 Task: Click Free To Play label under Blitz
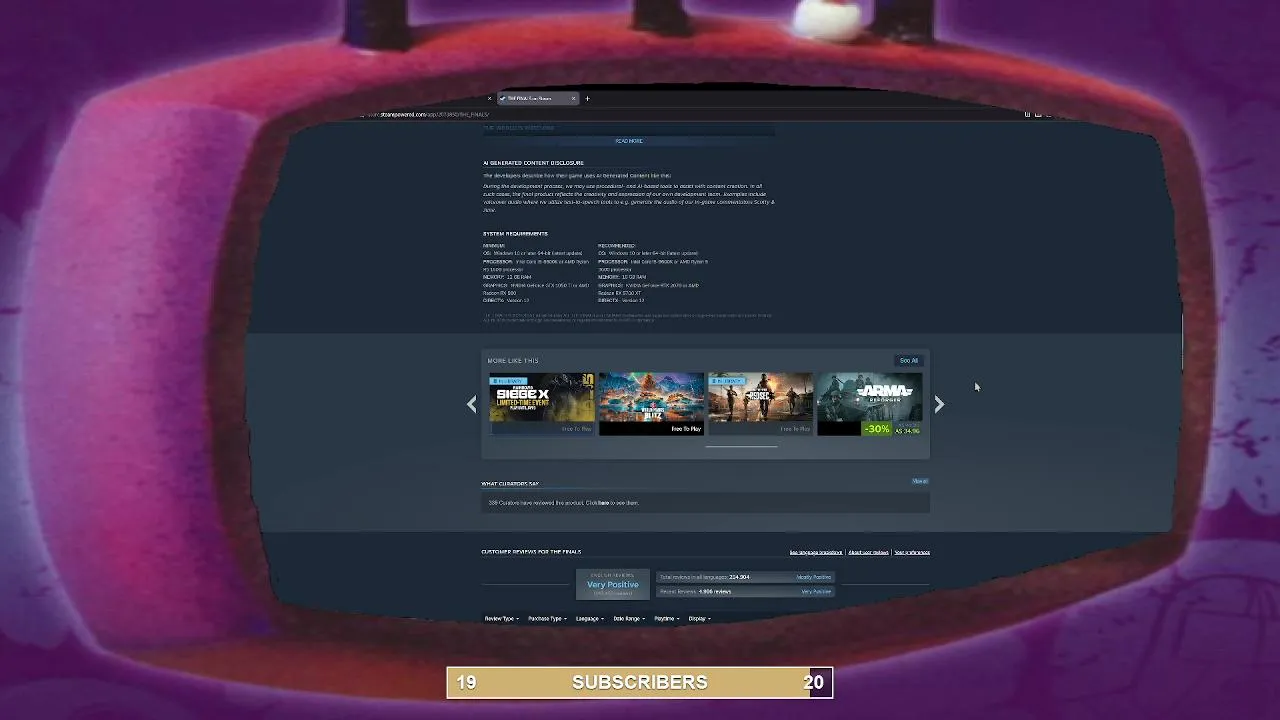coord(686,429)
